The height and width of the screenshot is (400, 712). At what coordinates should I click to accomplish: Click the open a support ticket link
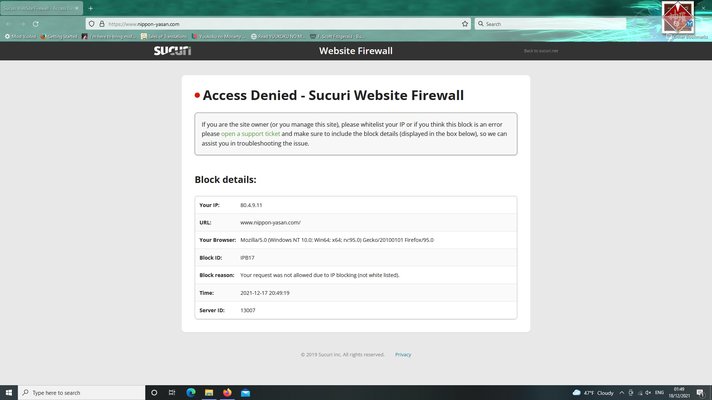244,133
